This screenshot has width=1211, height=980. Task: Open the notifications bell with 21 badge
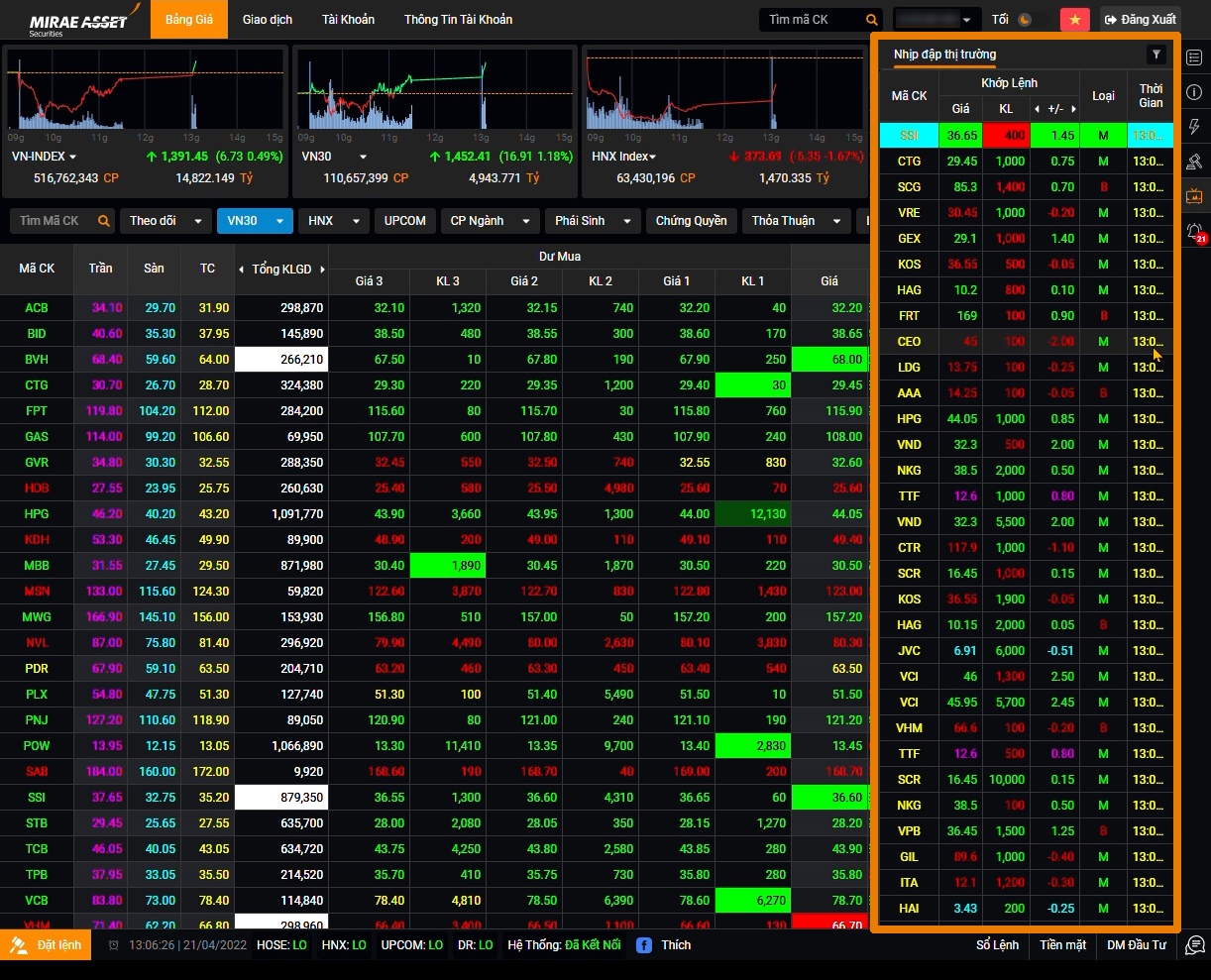[1193, 232]
